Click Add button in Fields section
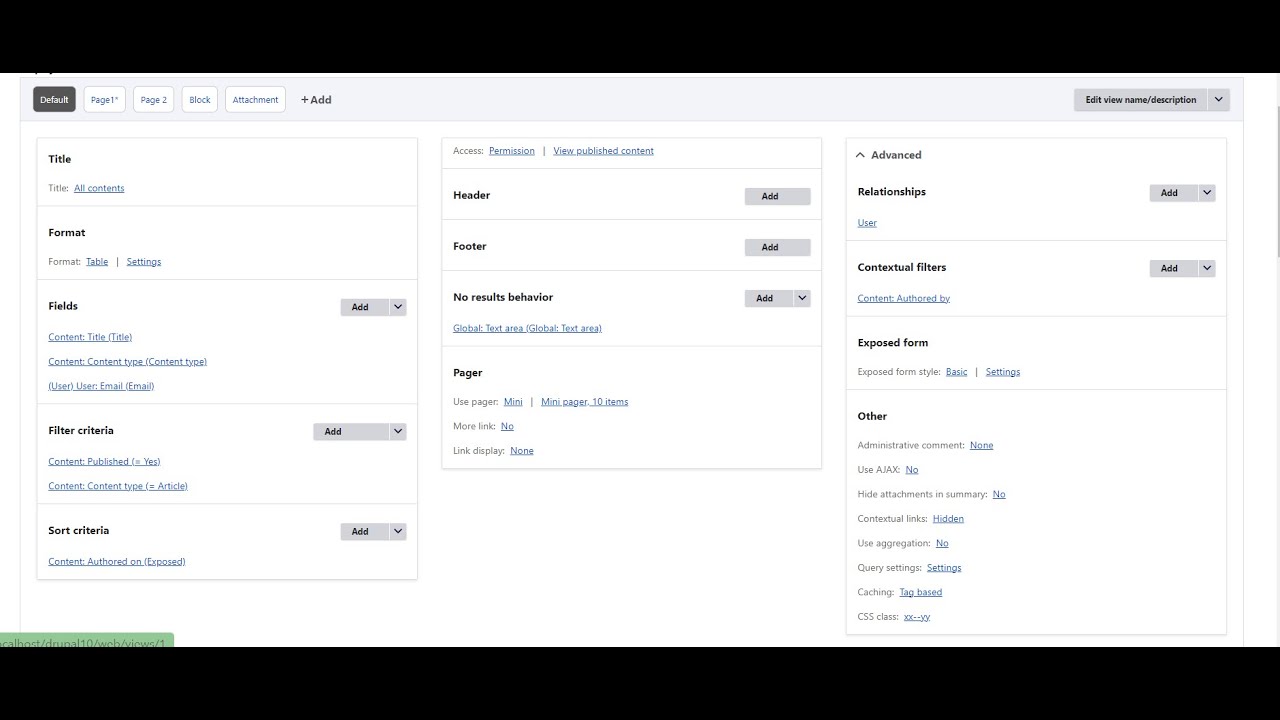Image resolution: width=1280 pixels, height=720 pixels. point(364,307)
